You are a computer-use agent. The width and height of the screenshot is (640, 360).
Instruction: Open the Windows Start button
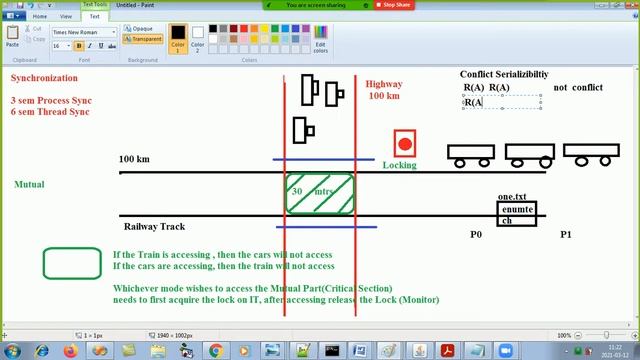12,351
